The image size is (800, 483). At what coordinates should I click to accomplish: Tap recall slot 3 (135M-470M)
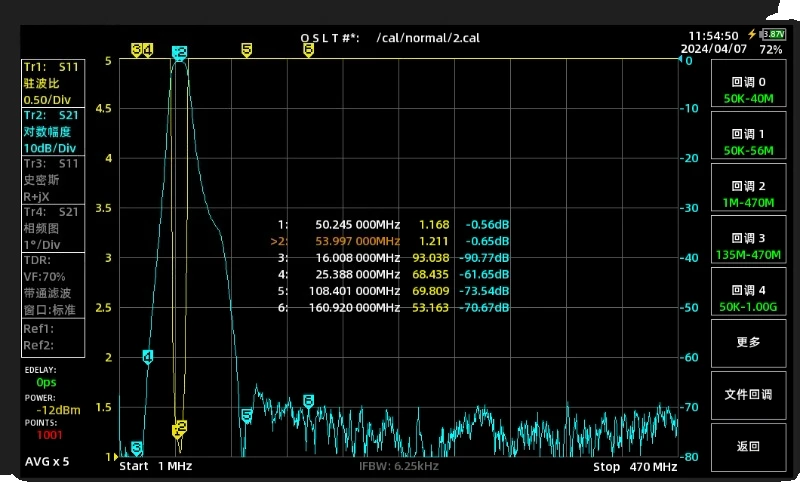tap(748, 239)
